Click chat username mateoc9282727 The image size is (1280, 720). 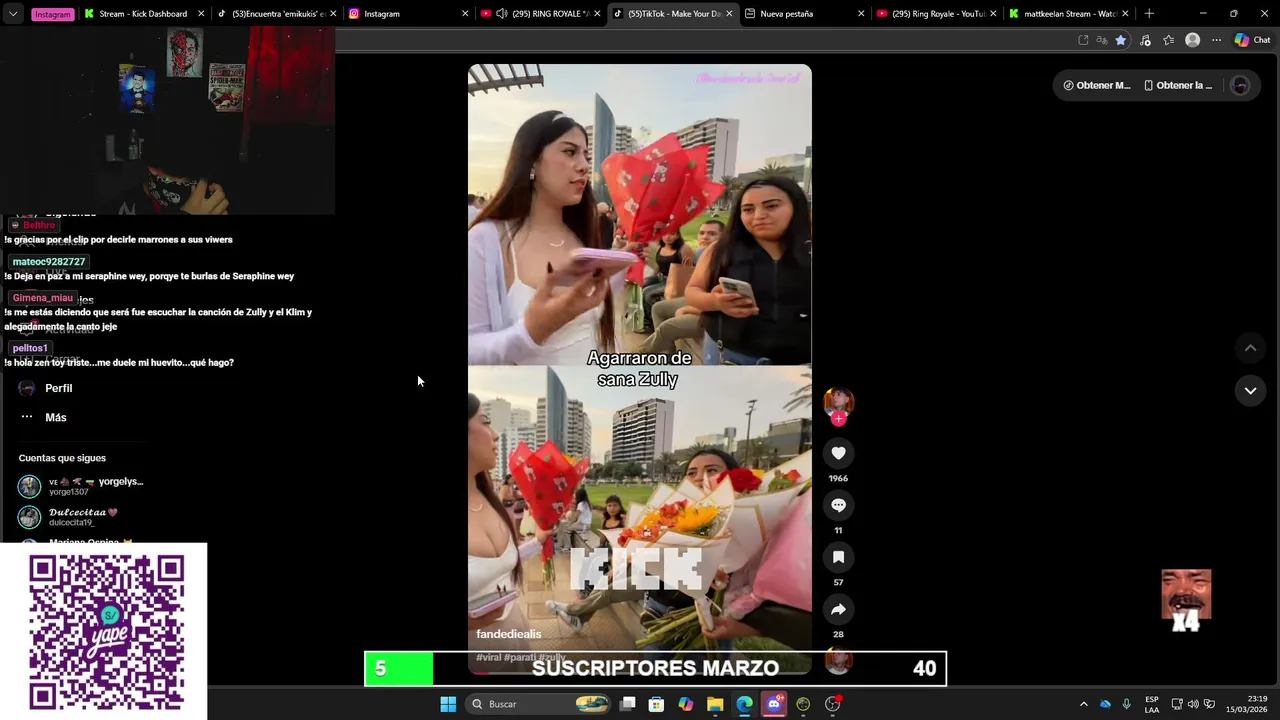click(x=49, y=262)
